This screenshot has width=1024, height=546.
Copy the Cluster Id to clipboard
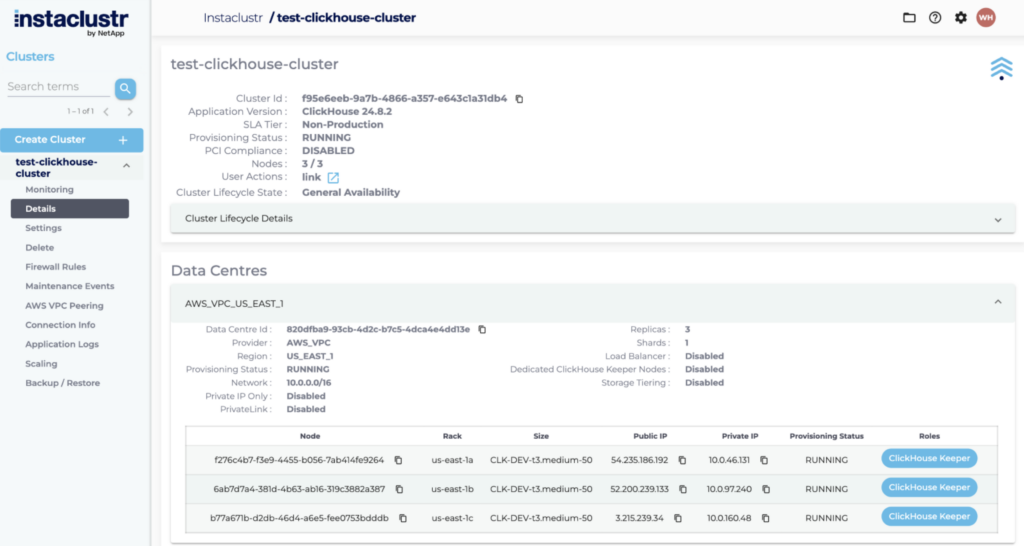pyautogui.click(x=519, y=99)
